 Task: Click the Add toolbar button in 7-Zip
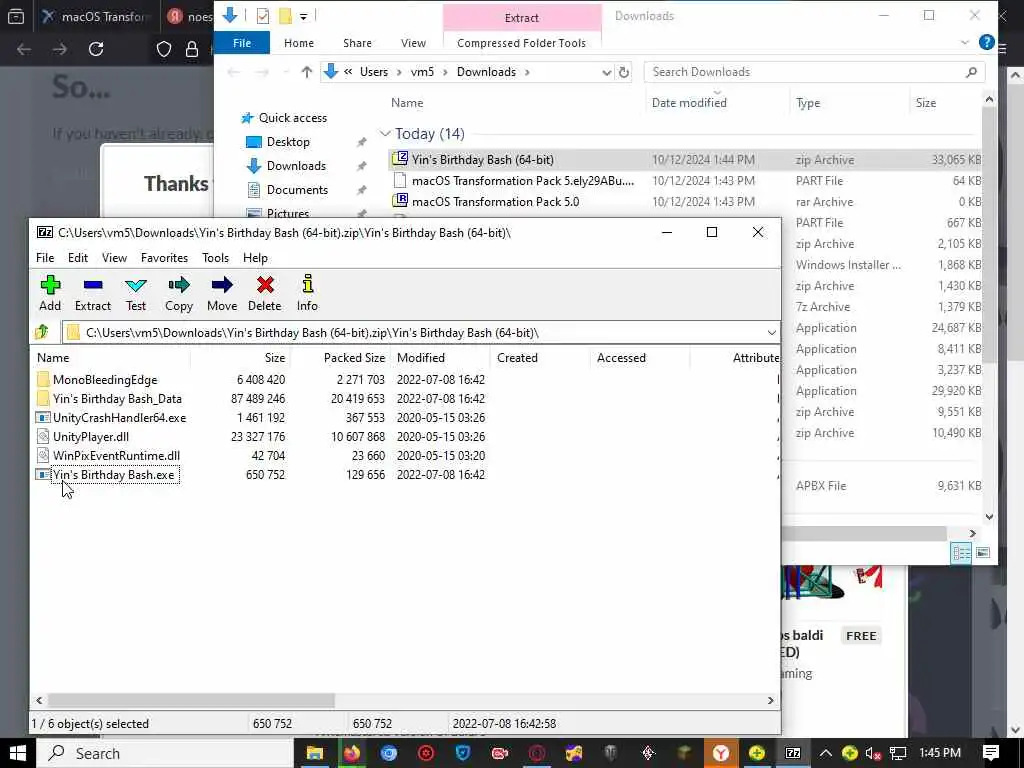tap(50, 293)
